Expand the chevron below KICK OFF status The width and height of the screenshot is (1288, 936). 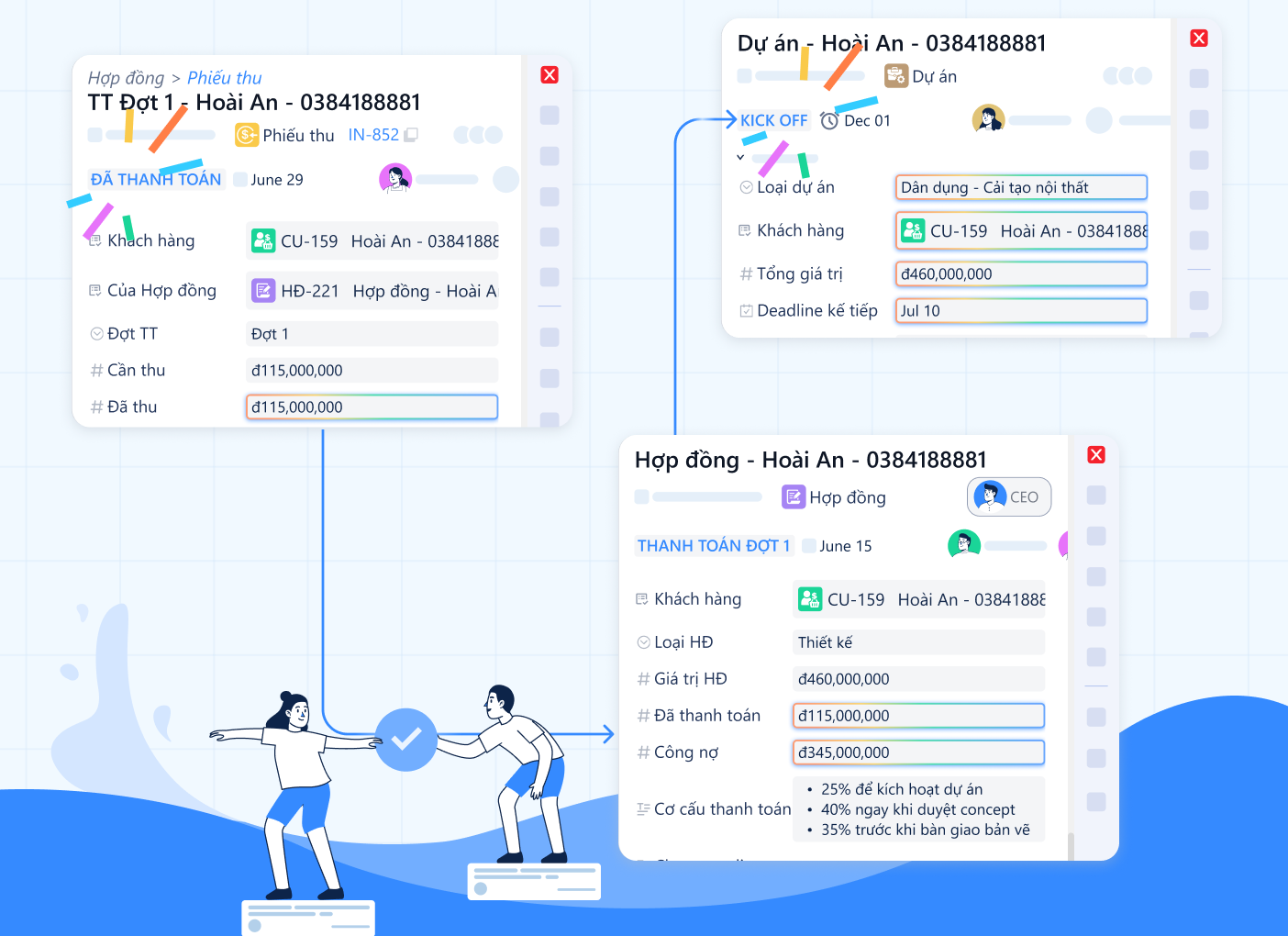point(740,157)
